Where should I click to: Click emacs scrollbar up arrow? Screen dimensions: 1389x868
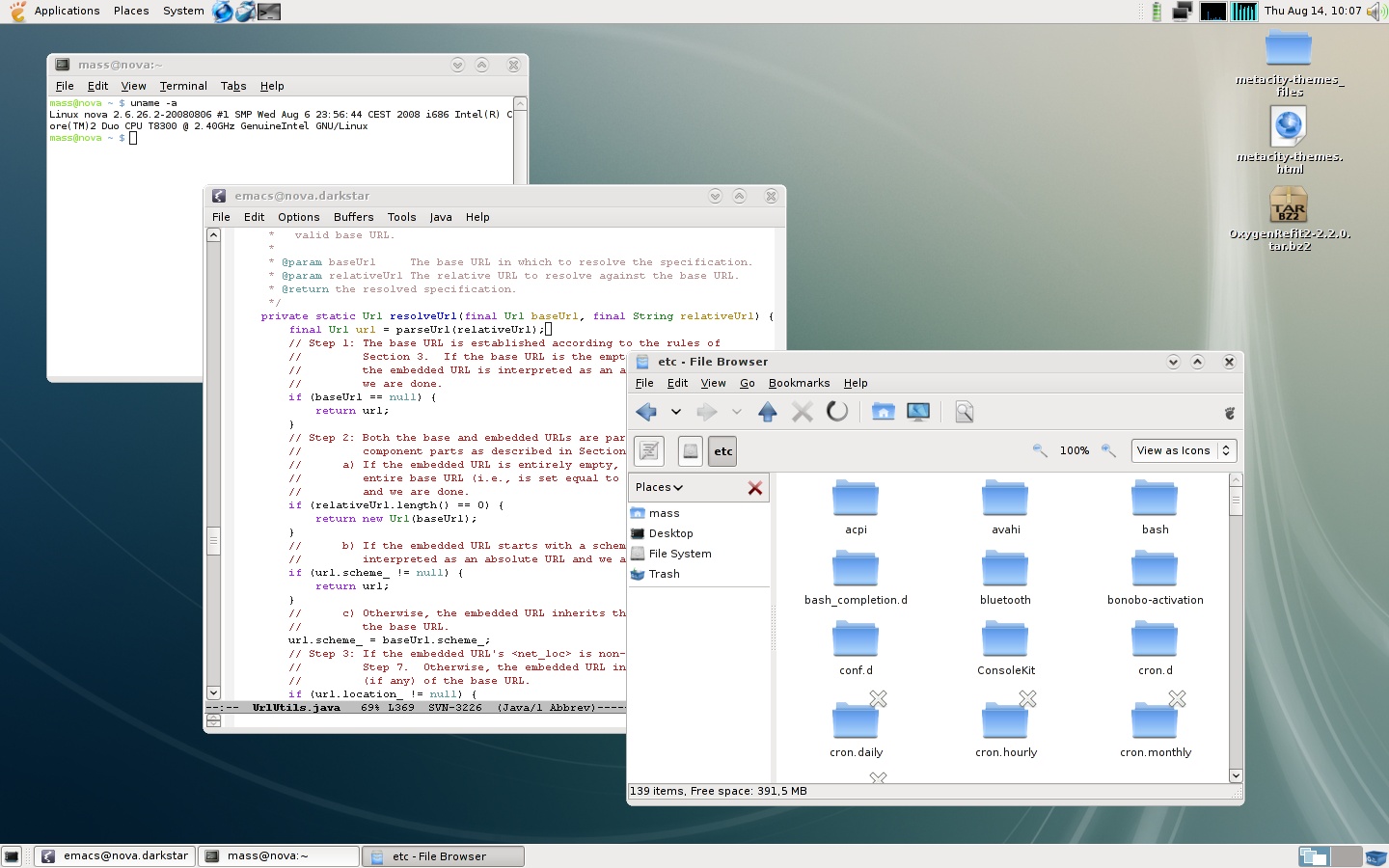pyautogui.click(x=214, y=235)
